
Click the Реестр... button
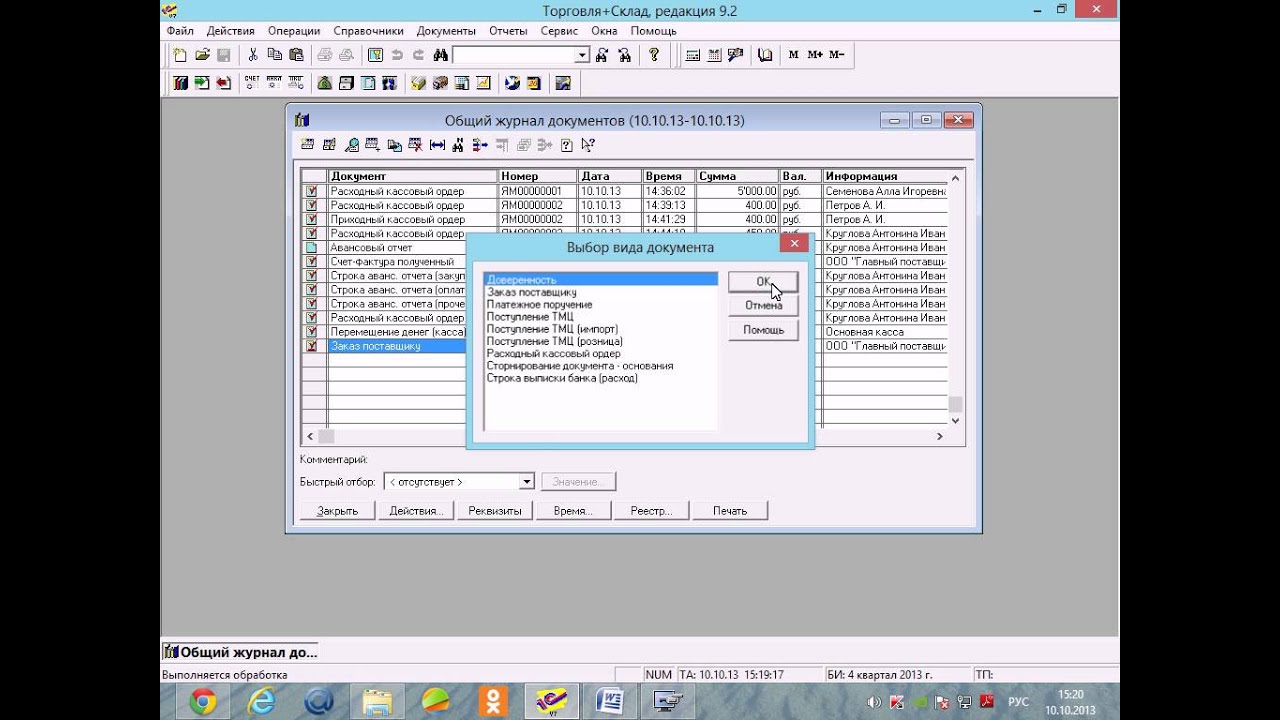651,511
